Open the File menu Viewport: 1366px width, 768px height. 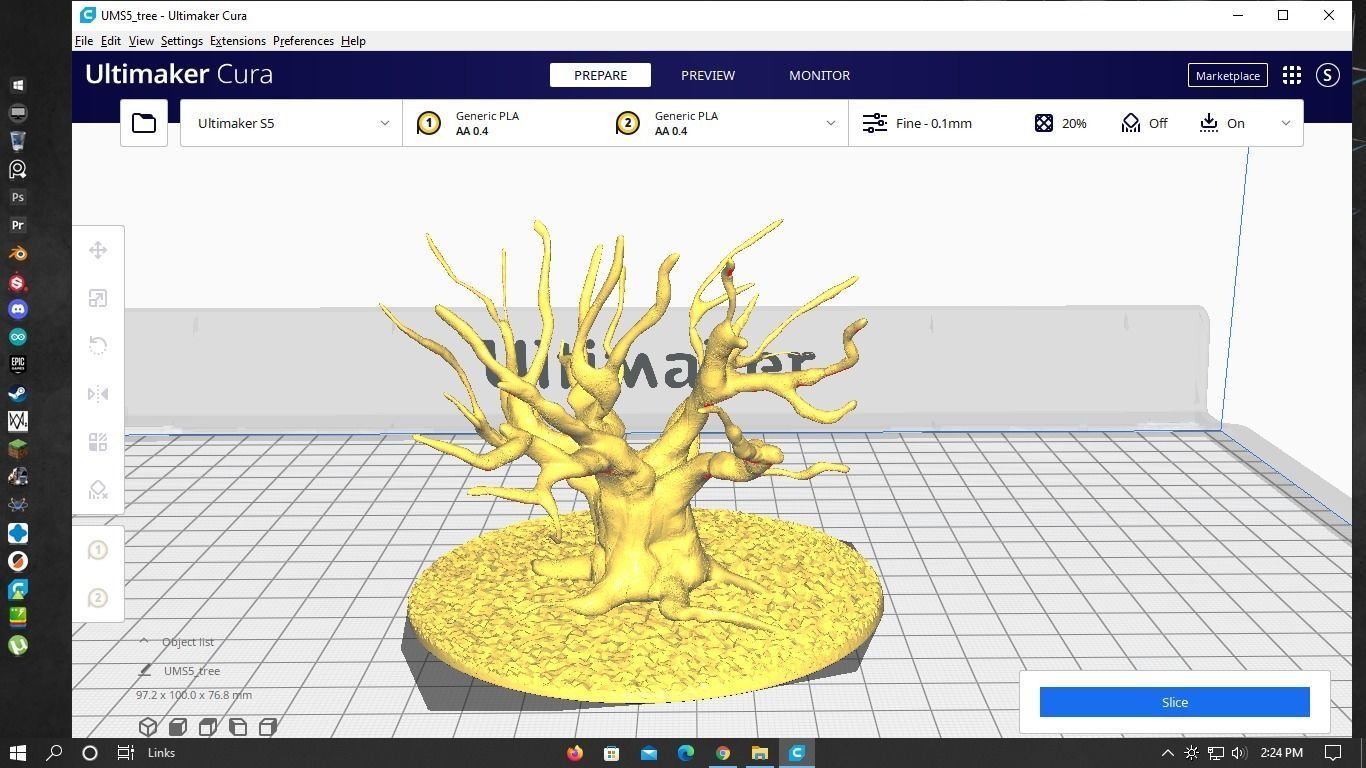tap(84, 41)
